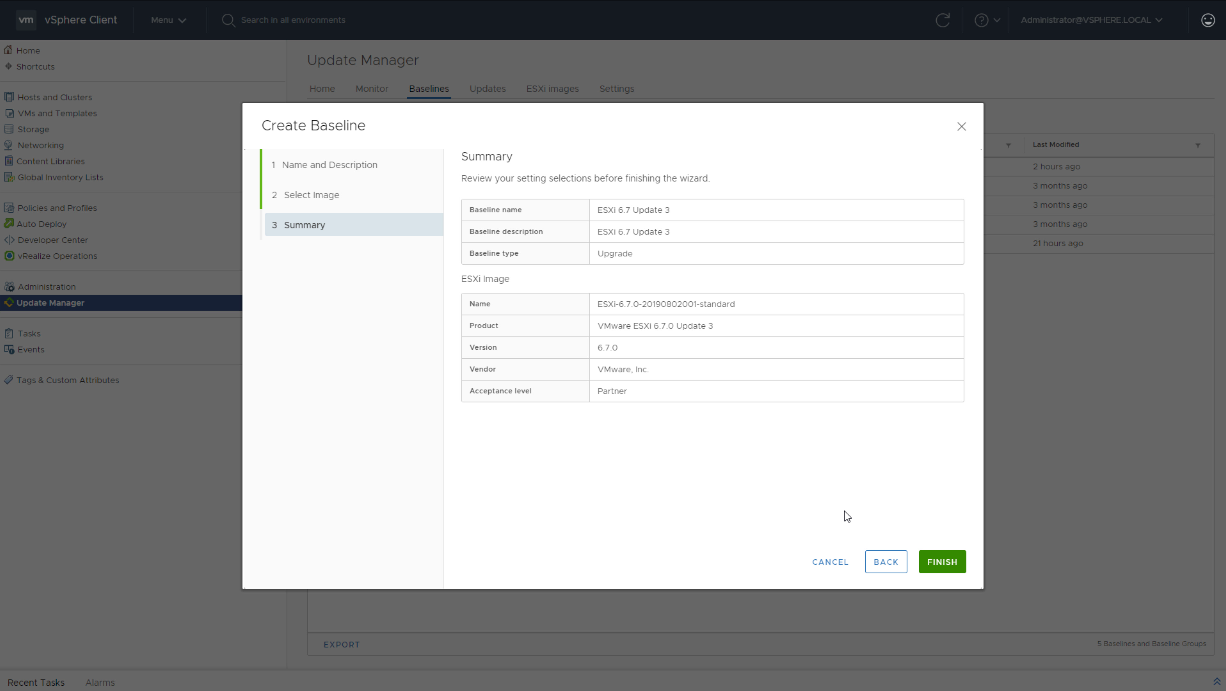Select step 3 Summary
Viewport: 1226px width, 691px height.
[x=352, y=225]
